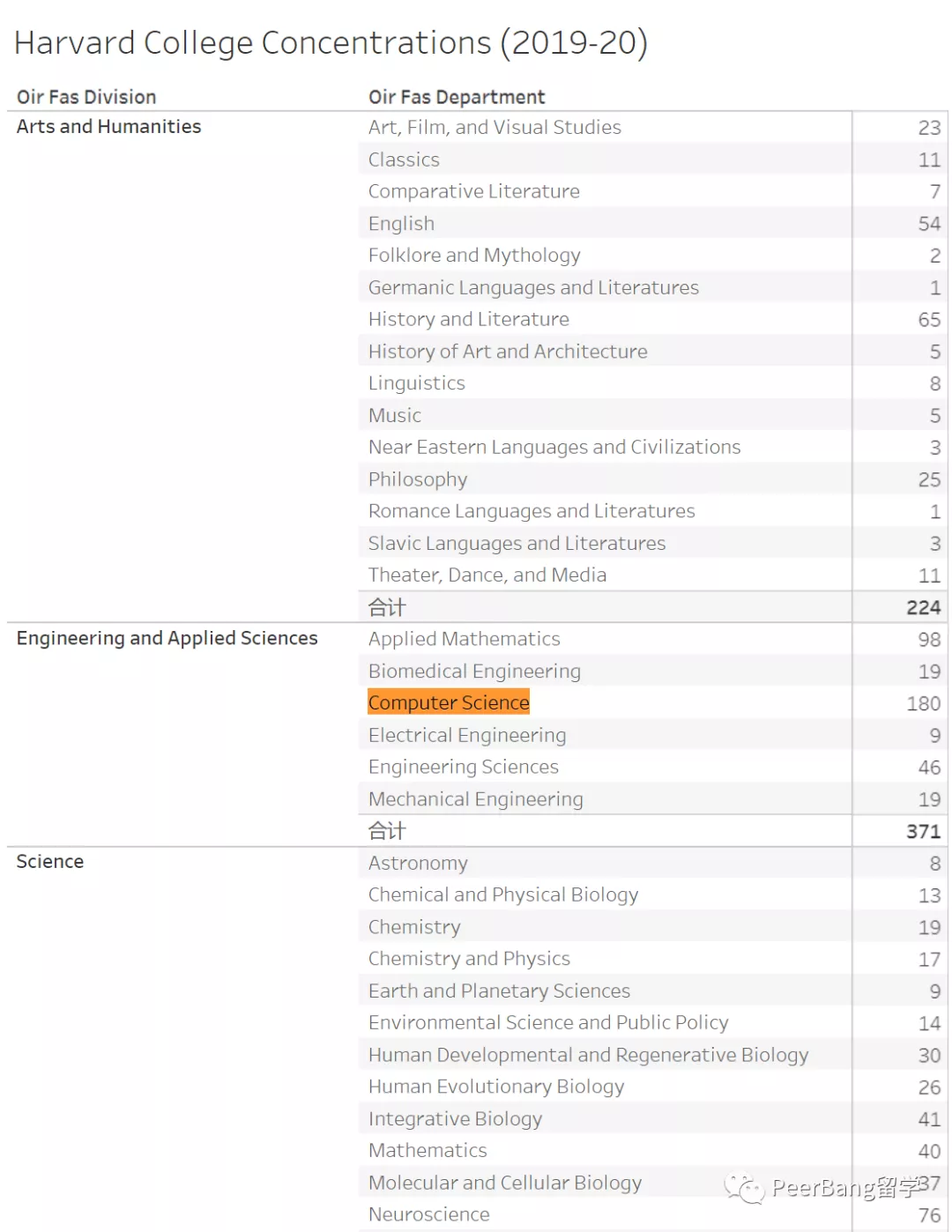Image resolution: width=952 pixels, height=1232 pixels.
Task: Select the Philosophy department row
Action: coord(418,479)
